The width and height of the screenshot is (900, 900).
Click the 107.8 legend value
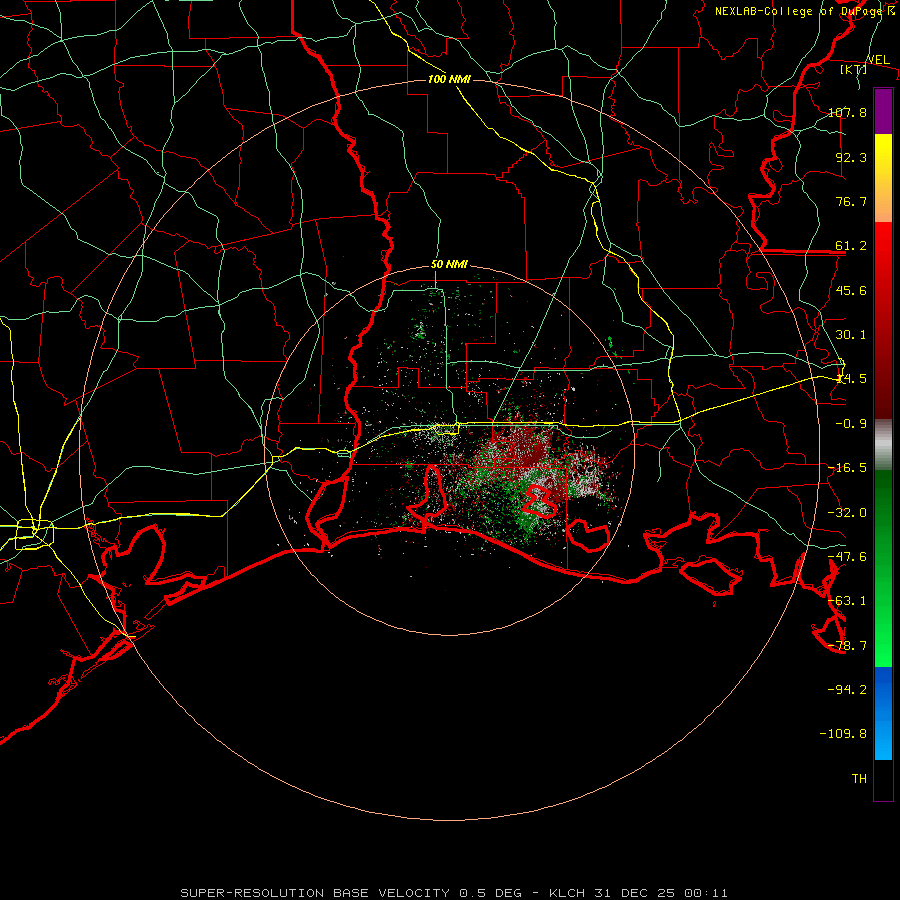tap(848, 112)
